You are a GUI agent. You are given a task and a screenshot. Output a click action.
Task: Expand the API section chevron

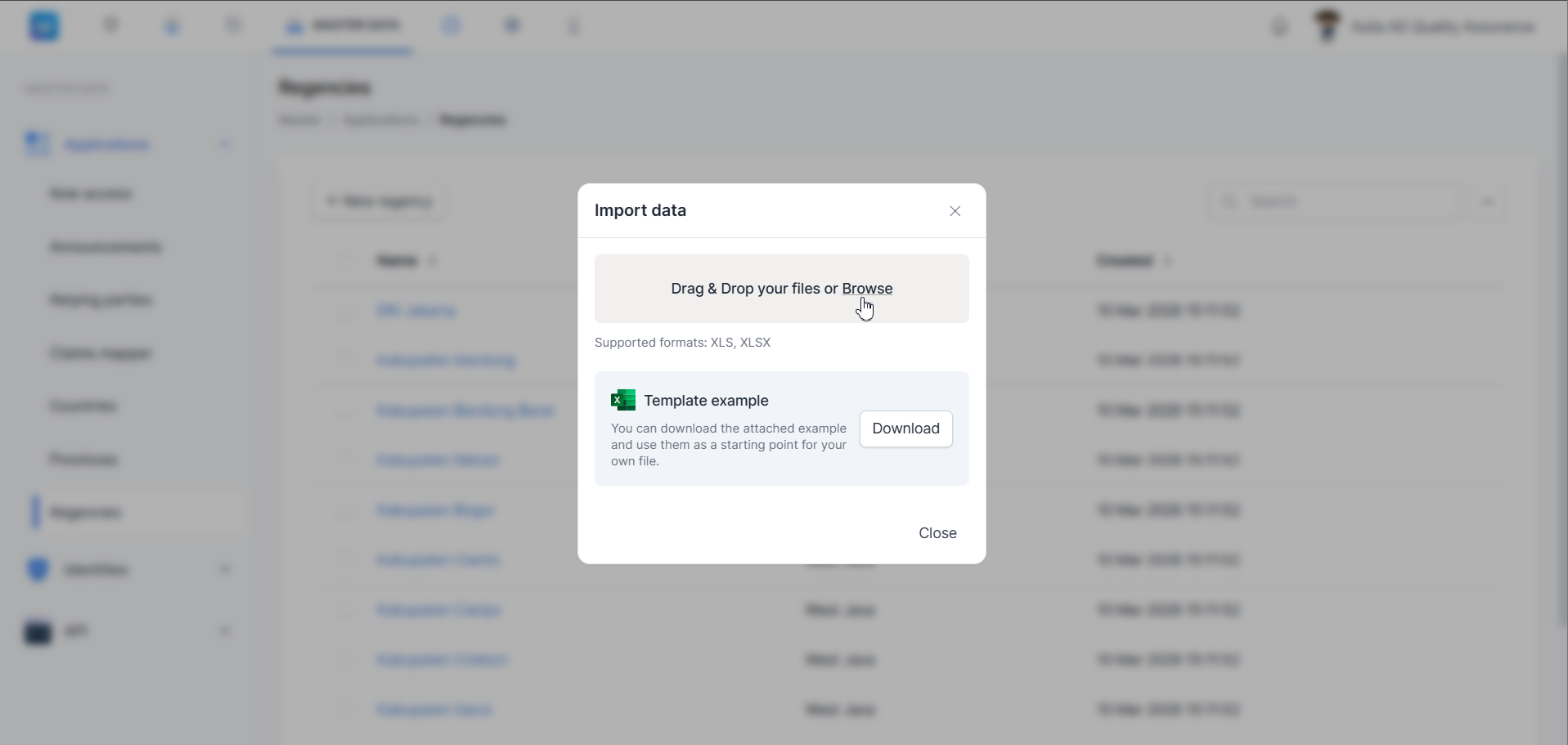tap(225, 631)
